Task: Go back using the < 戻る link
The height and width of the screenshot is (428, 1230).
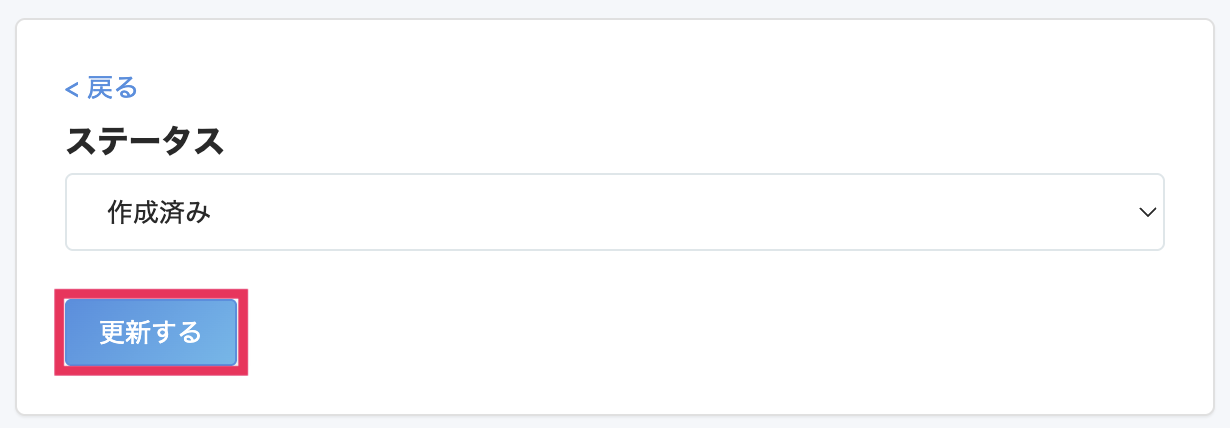Action: click(x=101, y=88)
